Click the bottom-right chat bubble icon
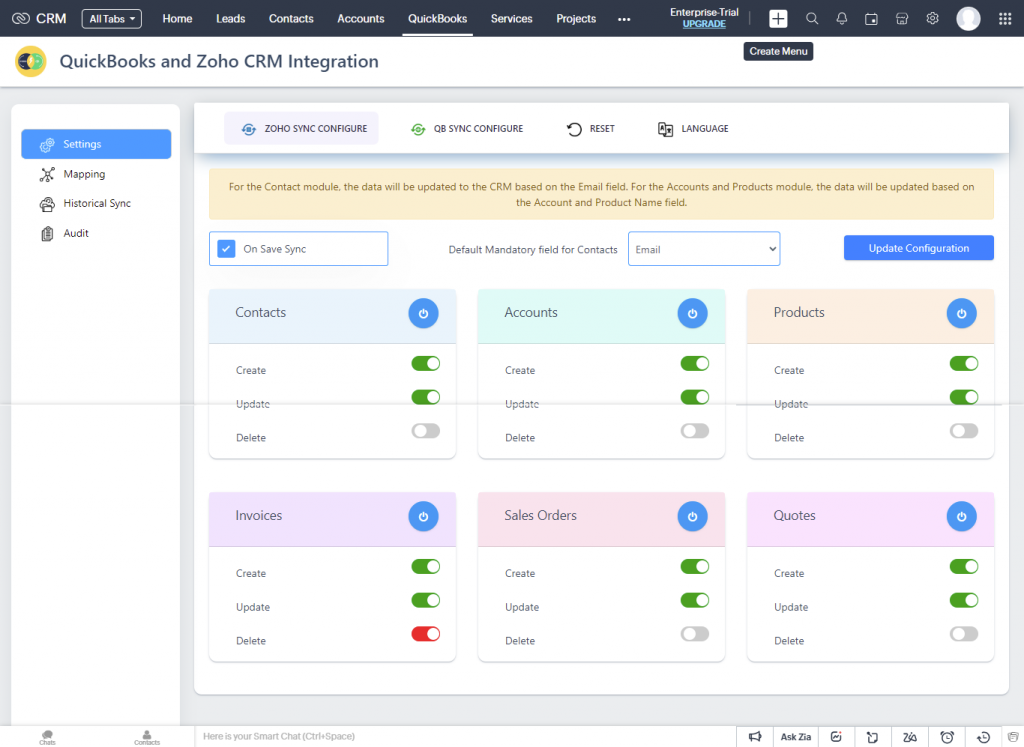 coord(1013,737)
